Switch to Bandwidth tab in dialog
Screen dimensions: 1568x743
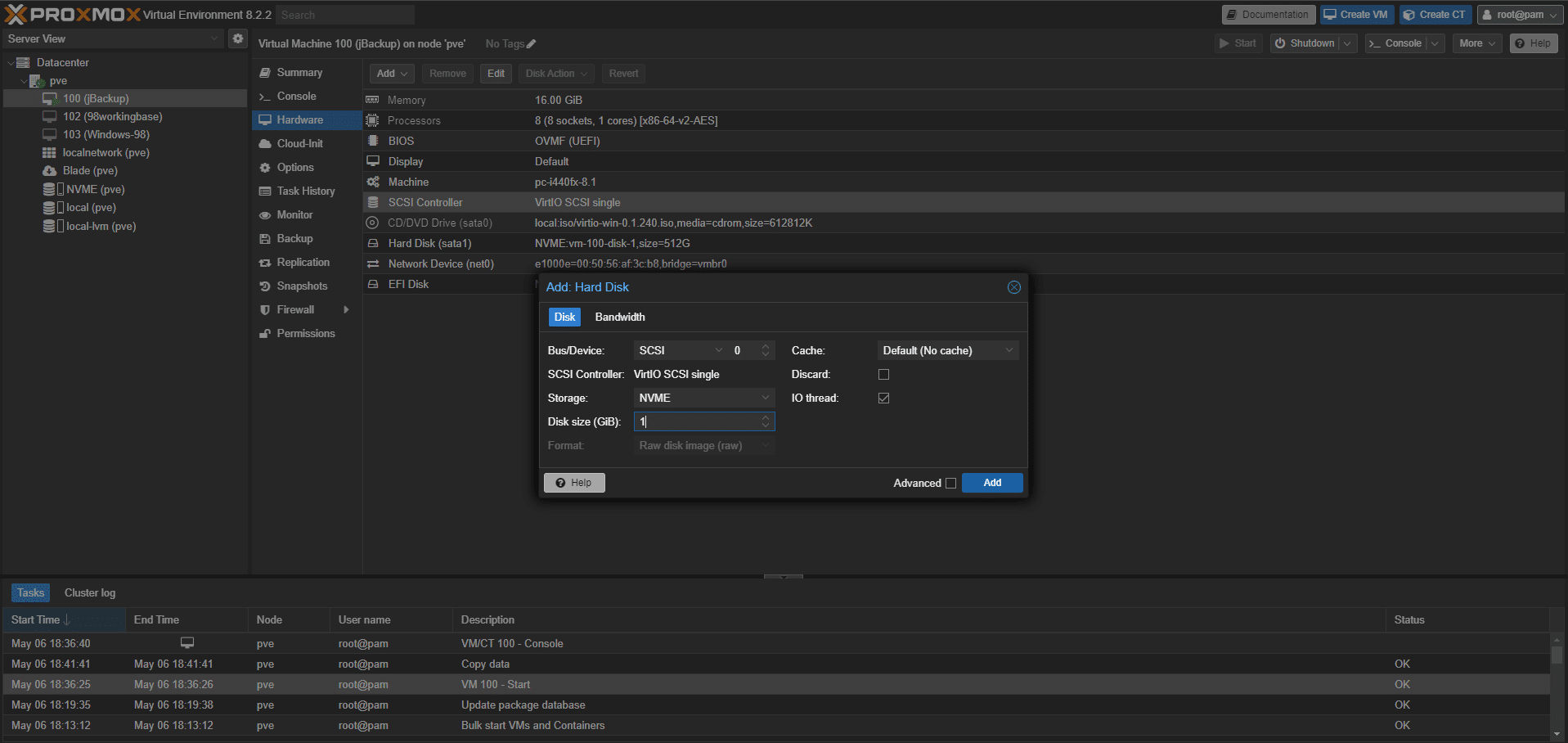coord(620,317)
